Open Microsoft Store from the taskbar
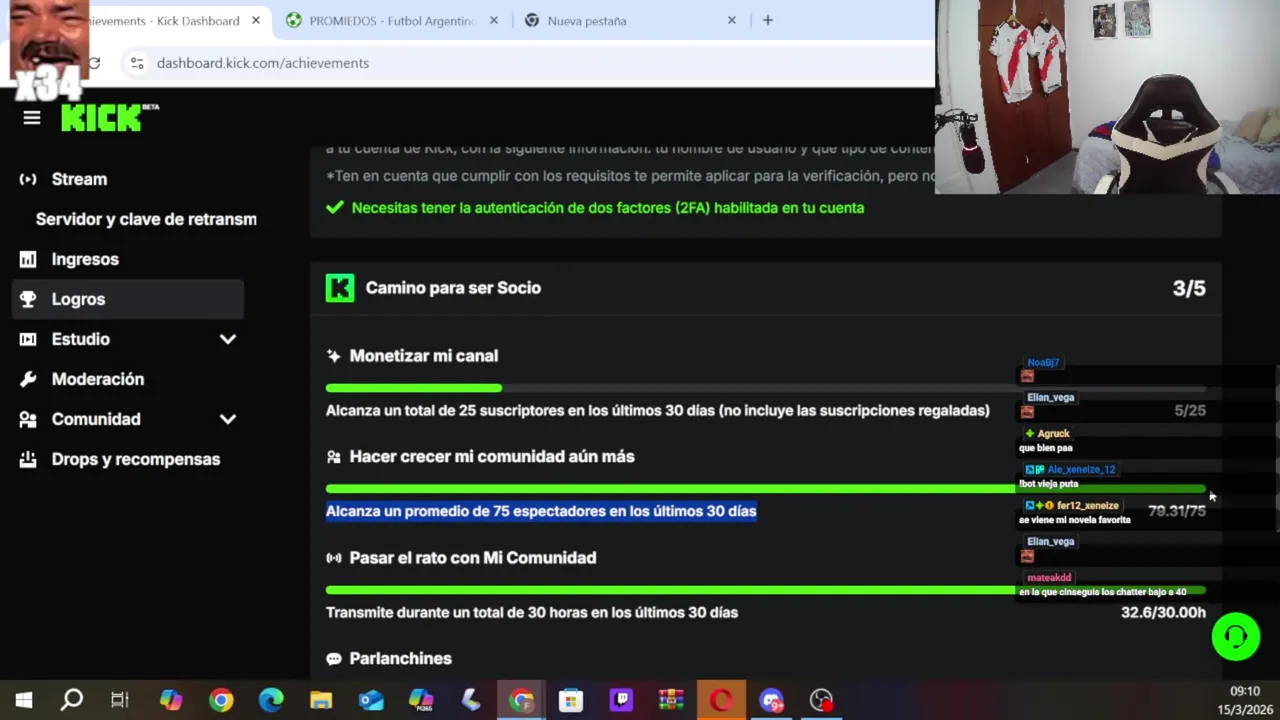The height and width of the screenshot is (720, 1280). pos(571,700)
